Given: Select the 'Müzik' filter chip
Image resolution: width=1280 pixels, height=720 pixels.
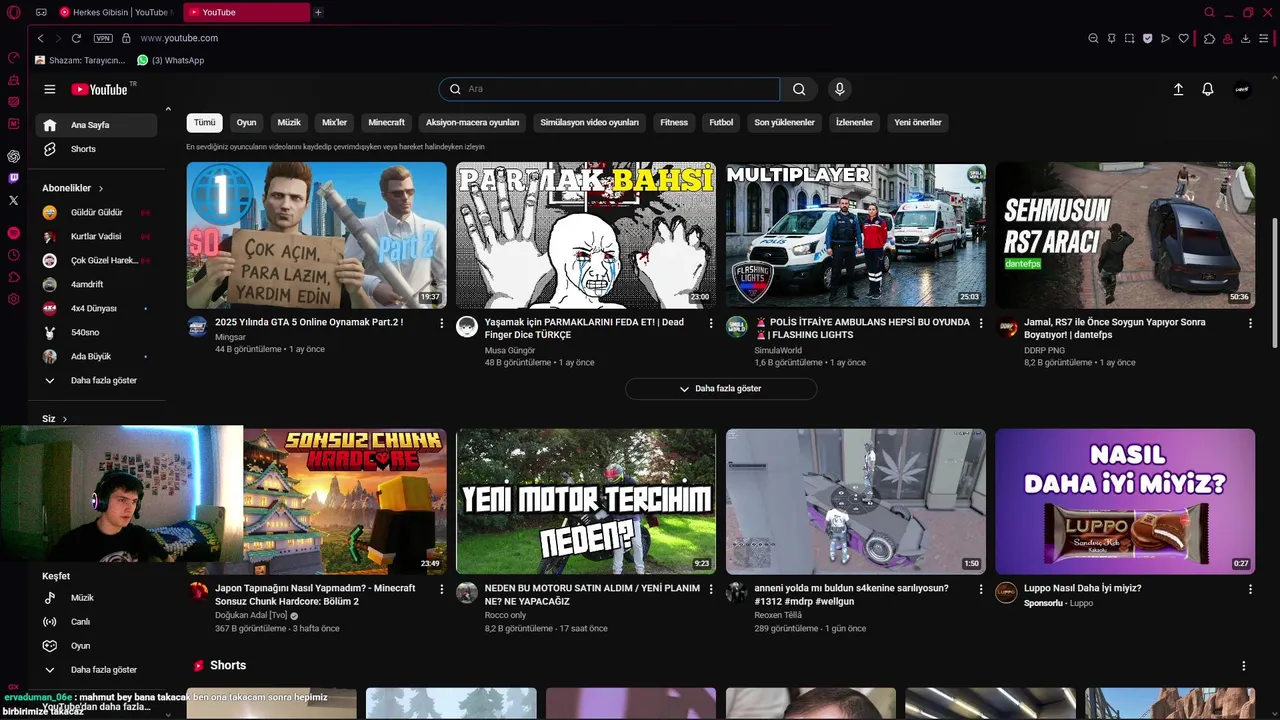Looking at the screenshot, I should click(x=289, y=122).
